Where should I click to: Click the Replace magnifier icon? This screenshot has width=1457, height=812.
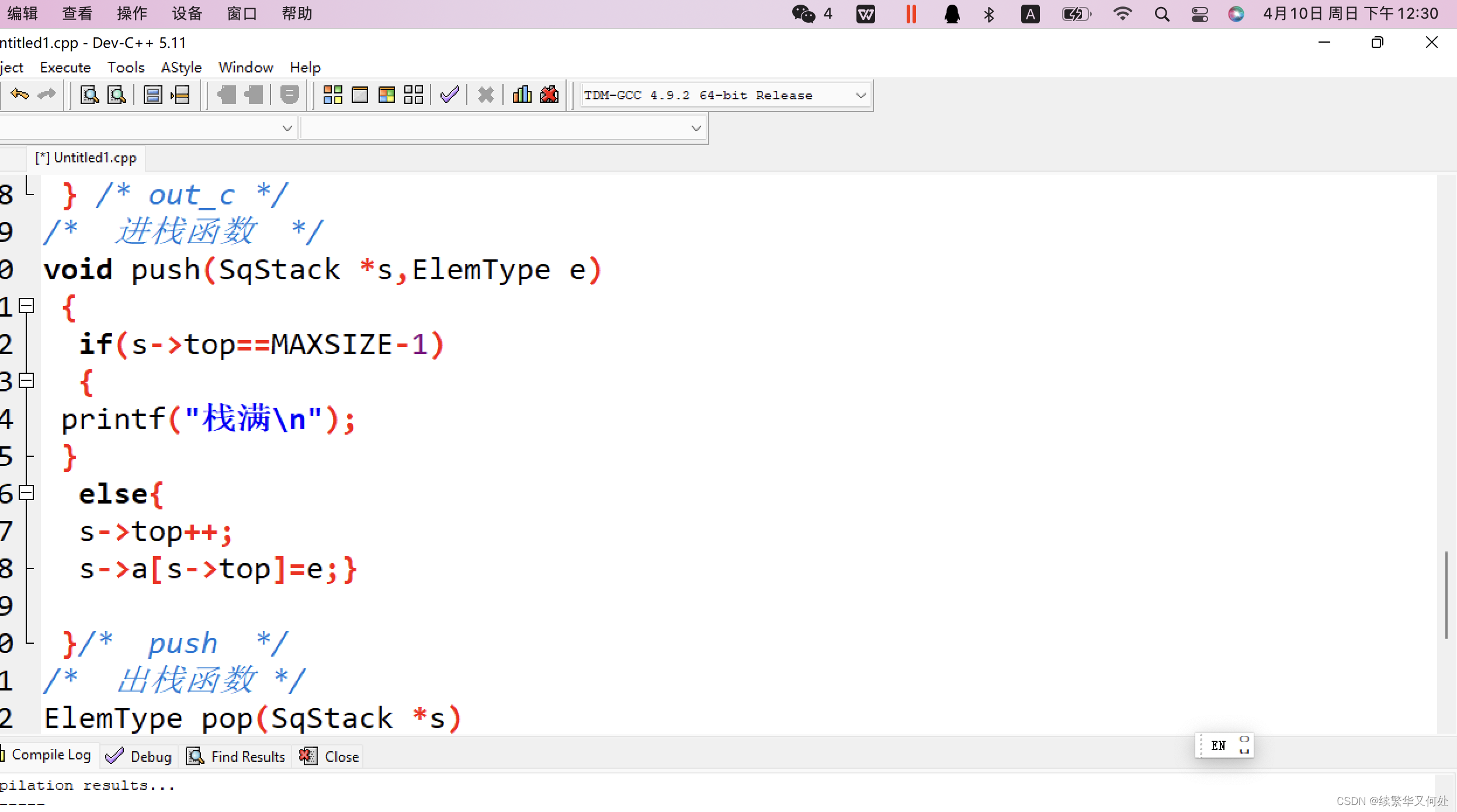[117, 95]
